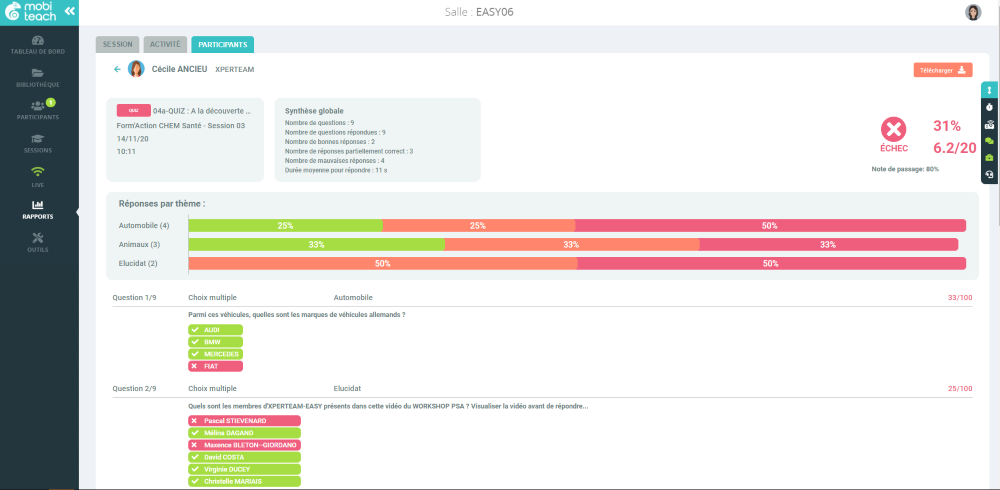Open the stopwatch timer in the side panel

tap(989, 107)
